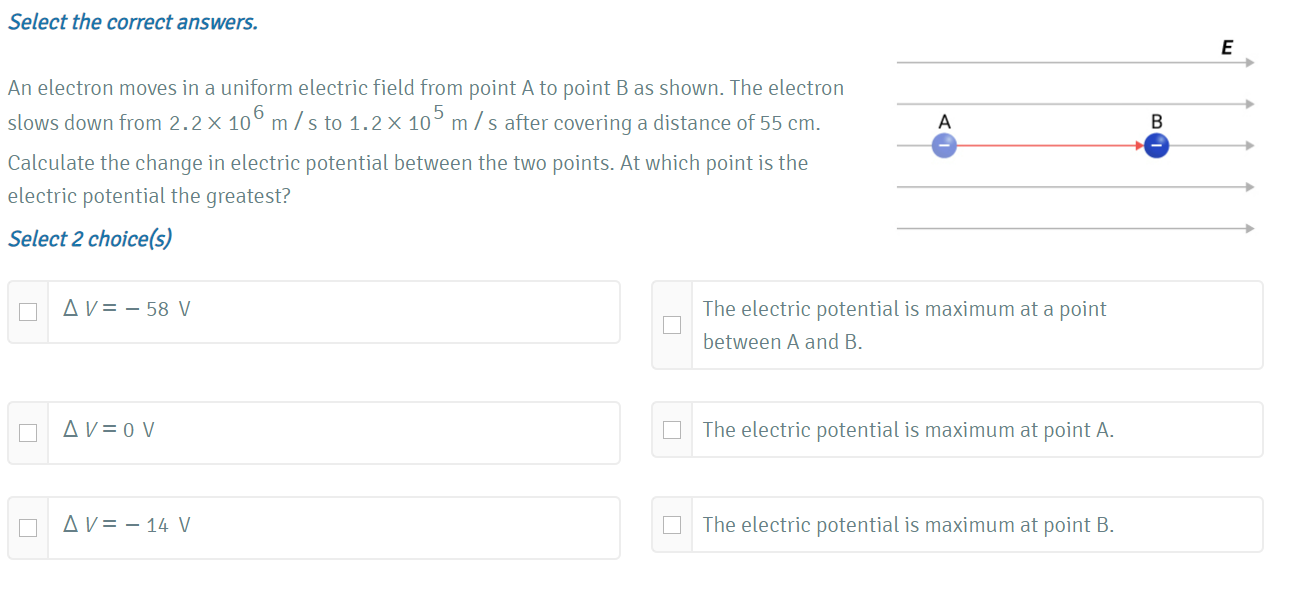Enable the ΔV = −14 V checkbox
Viewport: 1297px width, 604px height.
(29, 527)
